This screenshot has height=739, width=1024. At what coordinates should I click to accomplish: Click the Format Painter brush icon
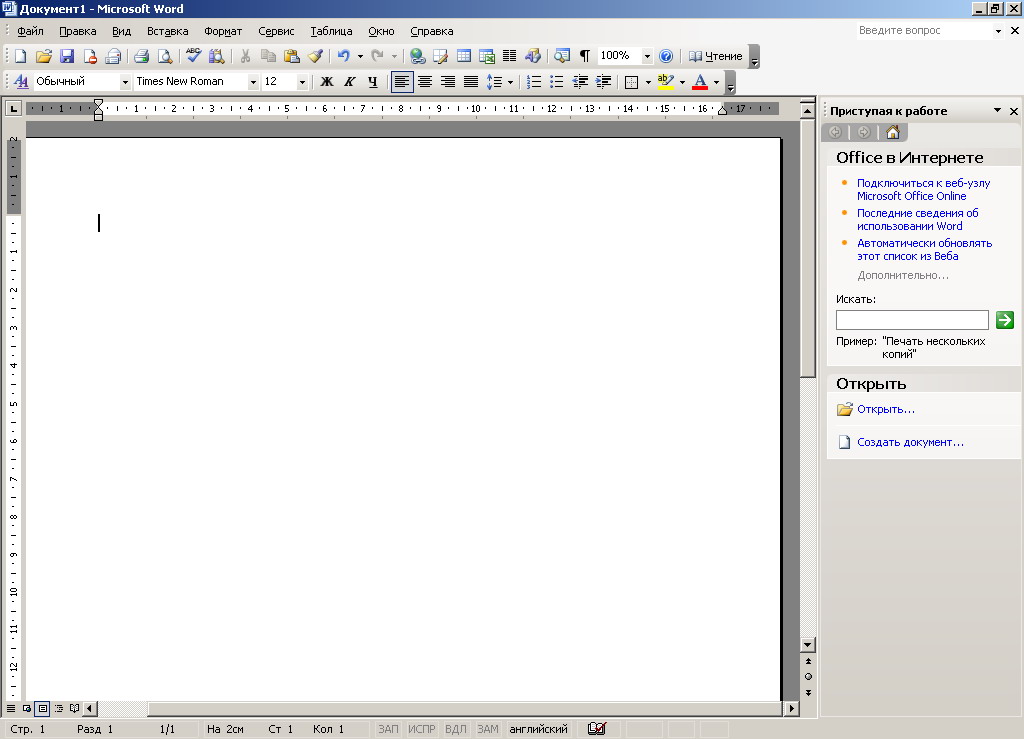coord(315,57)
